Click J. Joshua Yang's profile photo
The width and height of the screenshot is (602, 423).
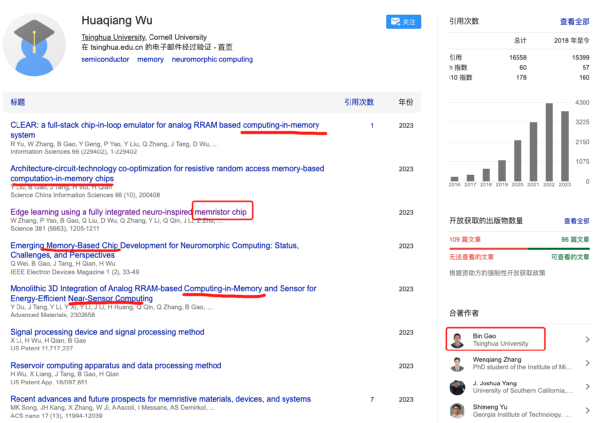click(x=457, y=387)
